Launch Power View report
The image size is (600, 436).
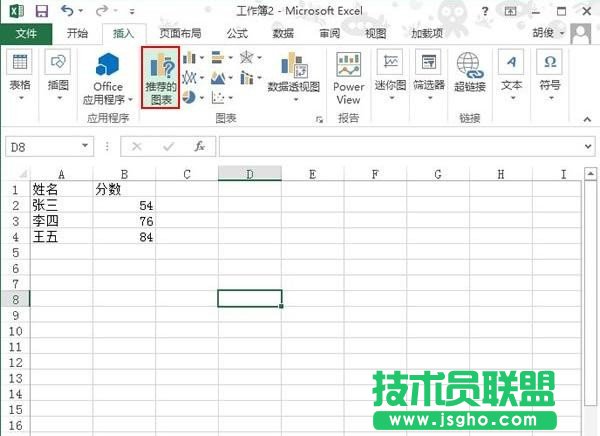348,78
